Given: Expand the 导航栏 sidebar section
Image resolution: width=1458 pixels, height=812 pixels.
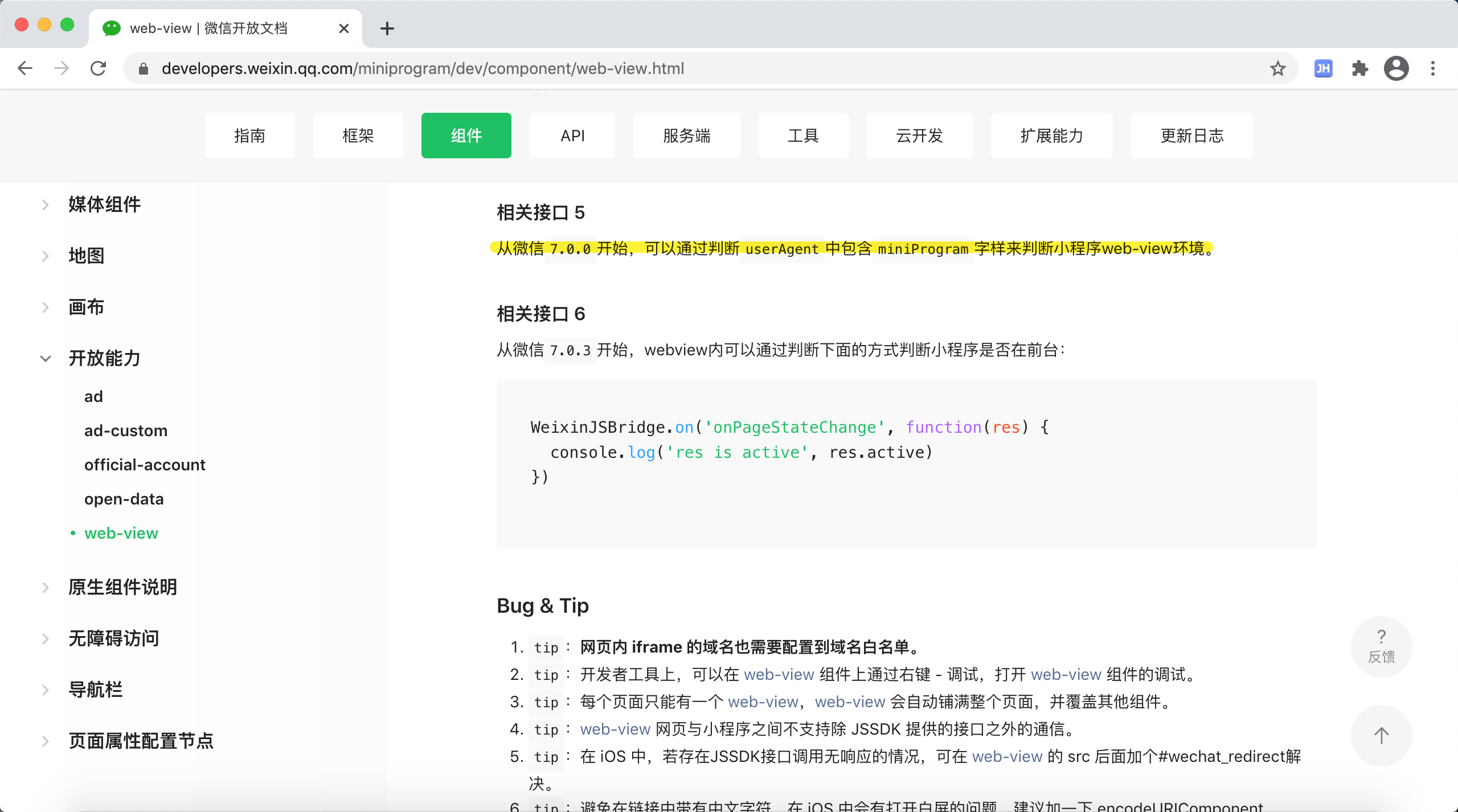Looking at the screenshot, I should (95, 690).
